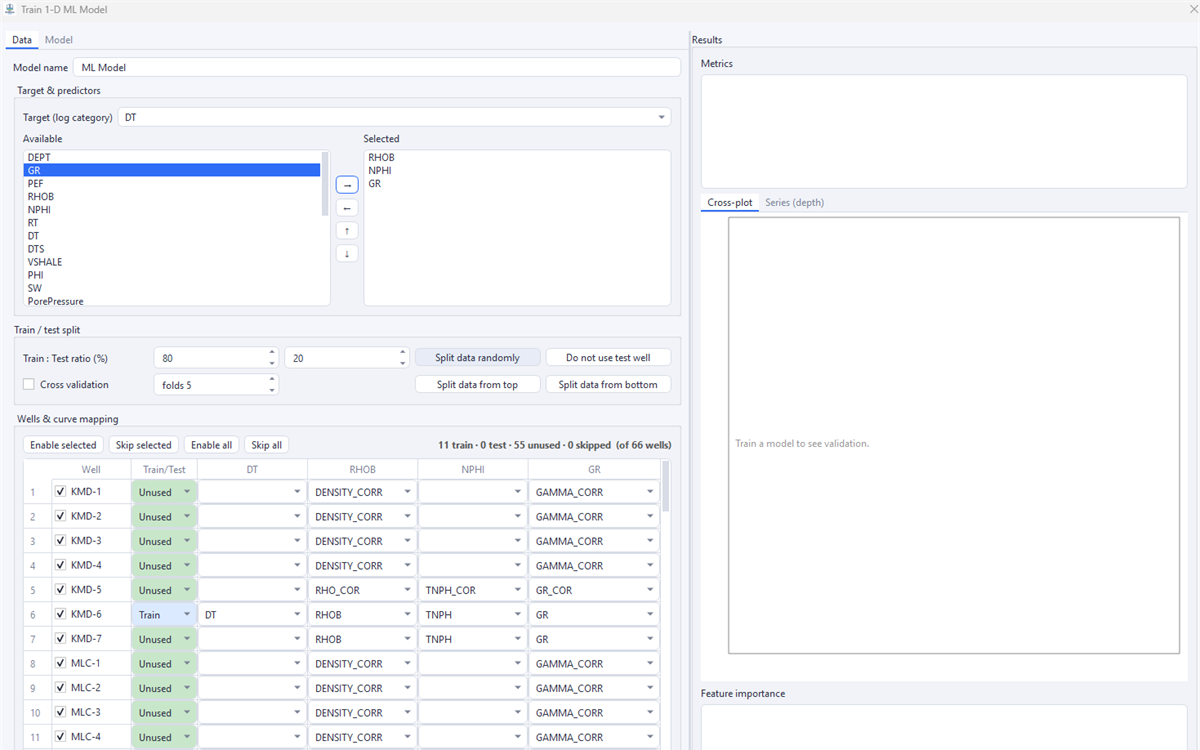Uncheck the MLC-3 well checkbox
This screenshot has width=1200, height=750.
pos(61,712)
